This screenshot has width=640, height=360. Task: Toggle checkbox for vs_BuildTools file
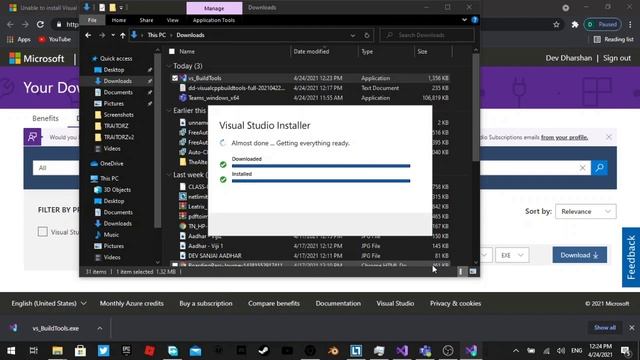pos(175,78)
